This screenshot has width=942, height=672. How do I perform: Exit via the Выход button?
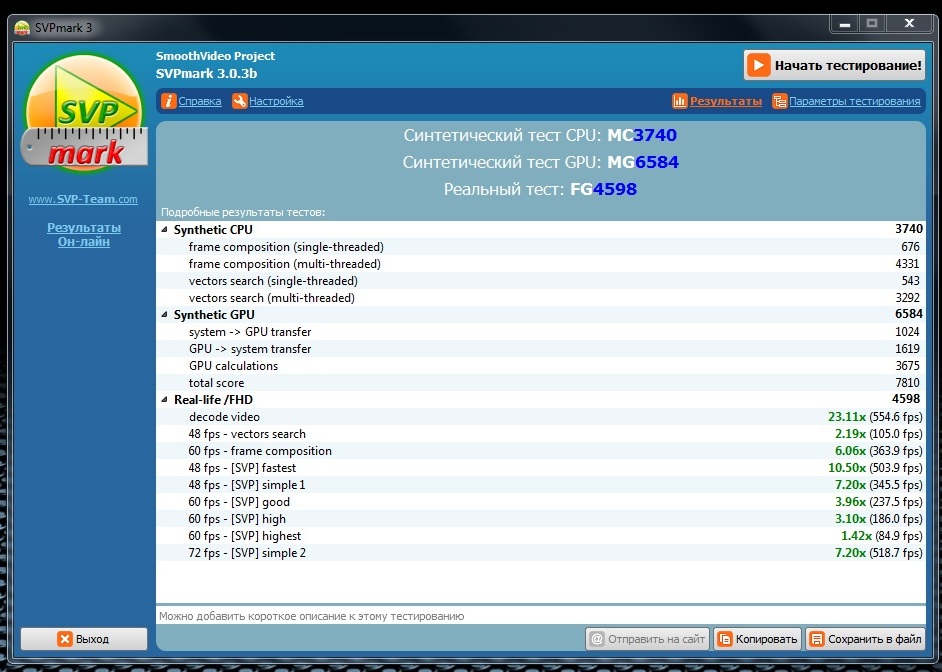pyautogui.click(x=84, y=638)
